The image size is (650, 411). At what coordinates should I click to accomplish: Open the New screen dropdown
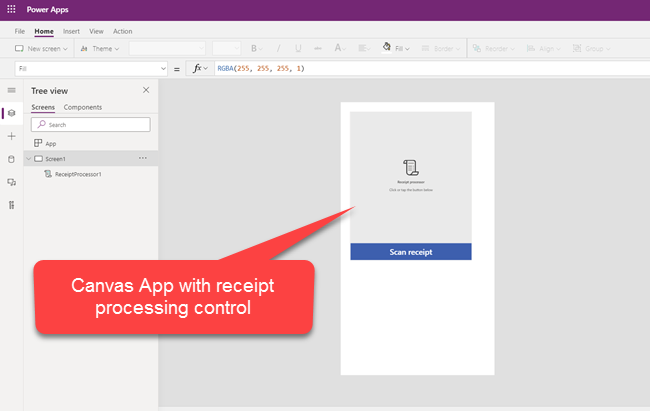[x=41, y=49]
